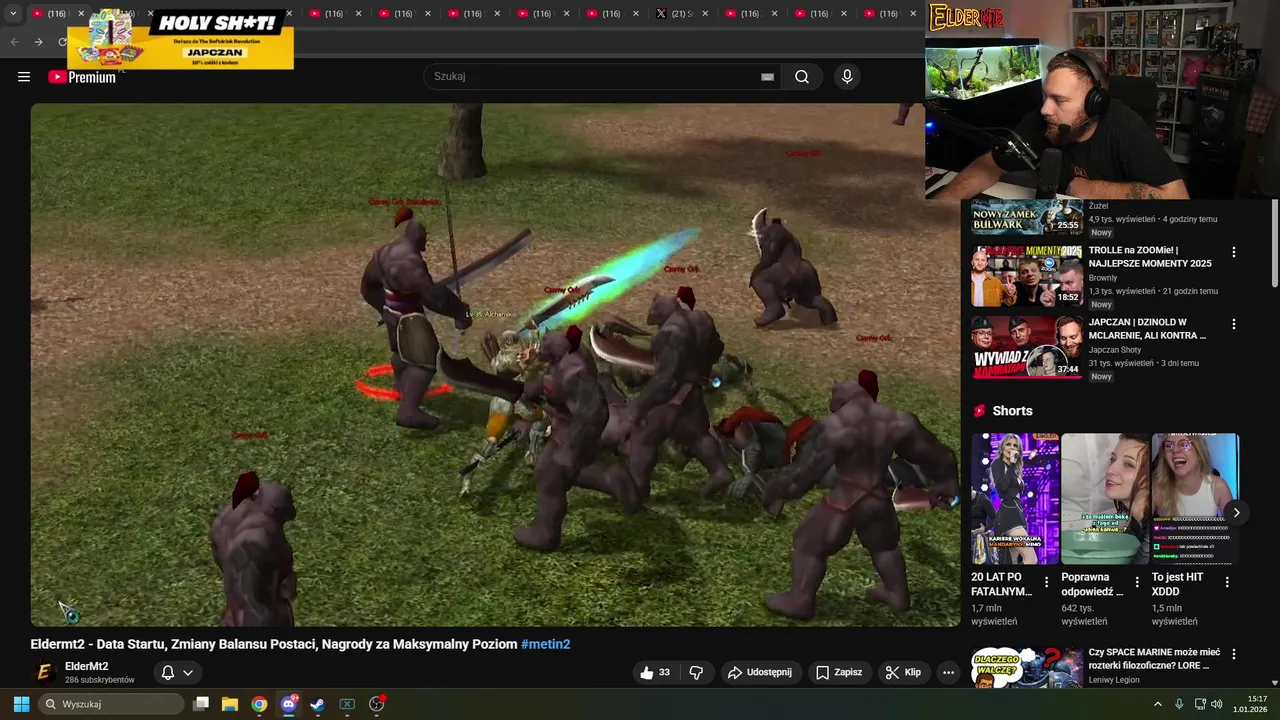Click the 286 subskrybentów text

point(100,680)
